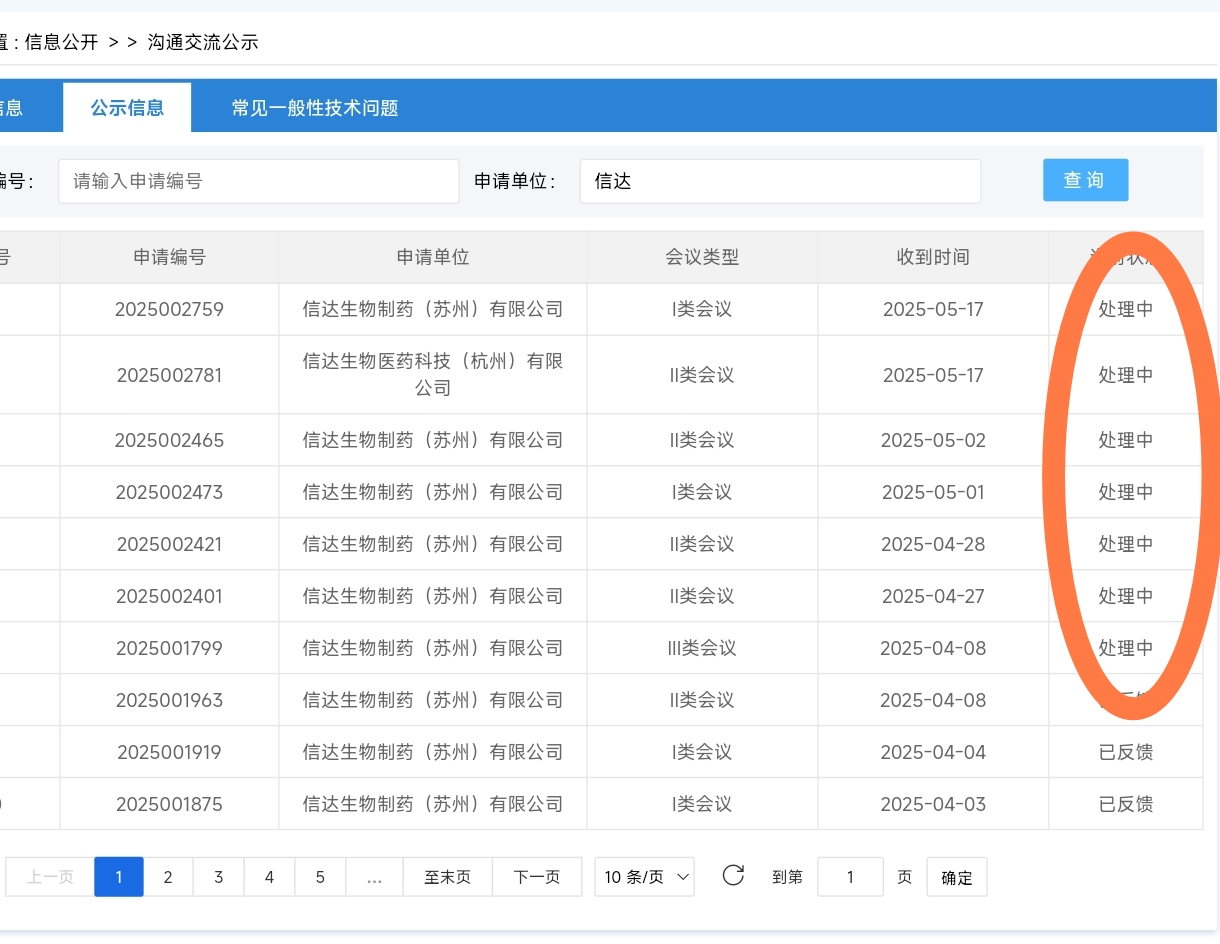Click 已反馈 status in row 2025001875

coord(1126,804)
